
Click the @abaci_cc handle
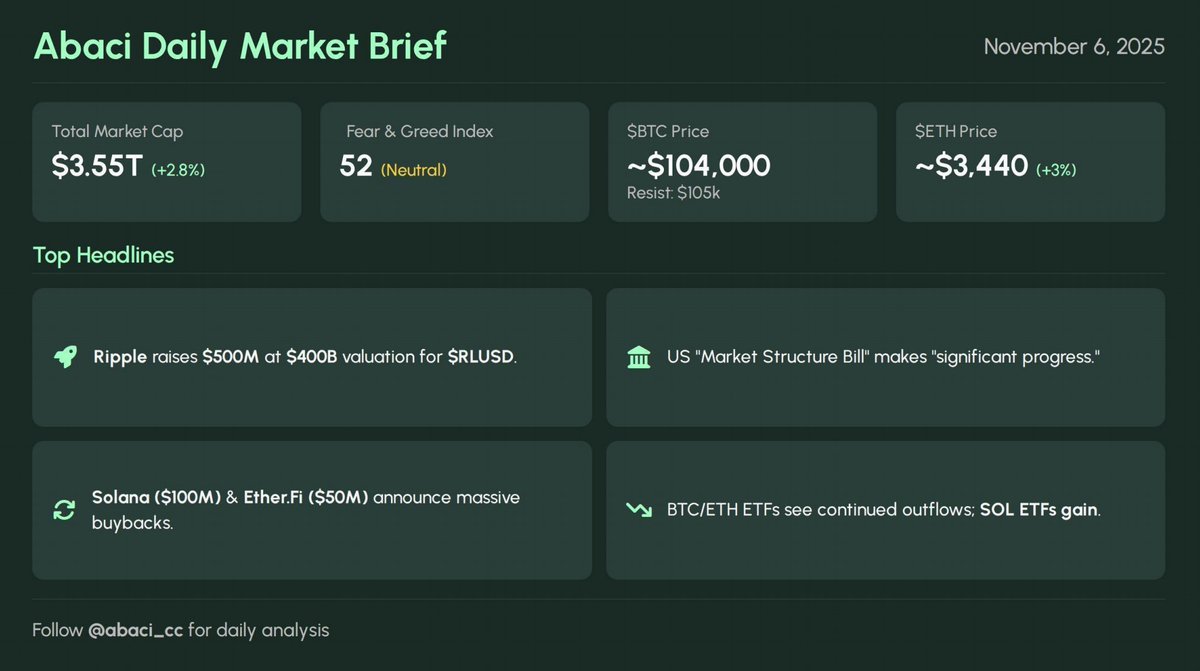point(136,631)
